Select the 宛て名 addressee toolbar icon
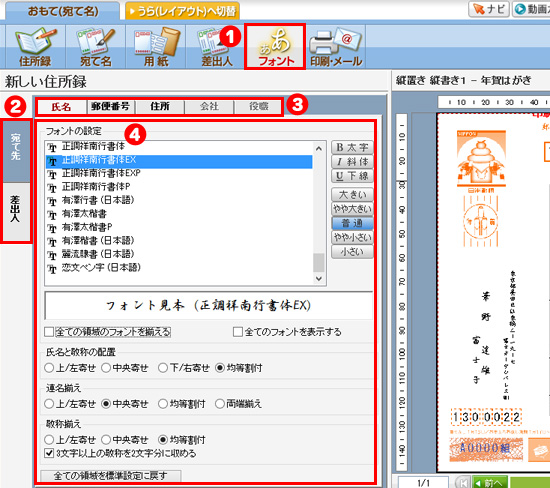 (x=95, y=47)
